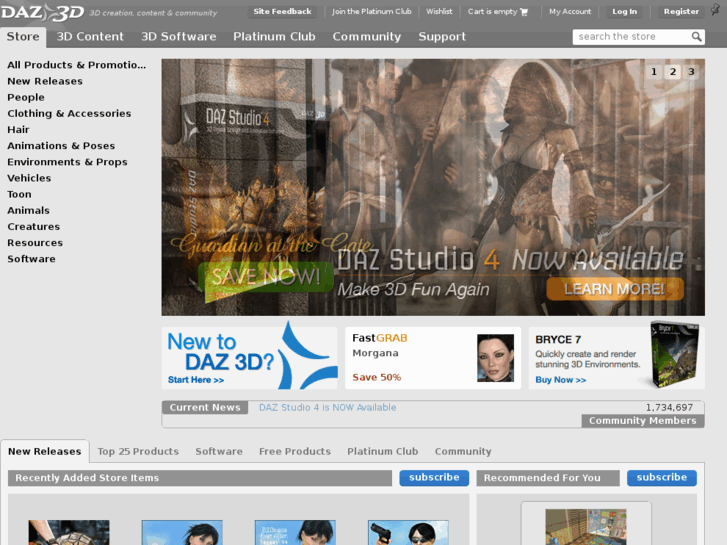The image size is (727, 545).
Task: Open the 3D Software menu
Action: (179, 37)
